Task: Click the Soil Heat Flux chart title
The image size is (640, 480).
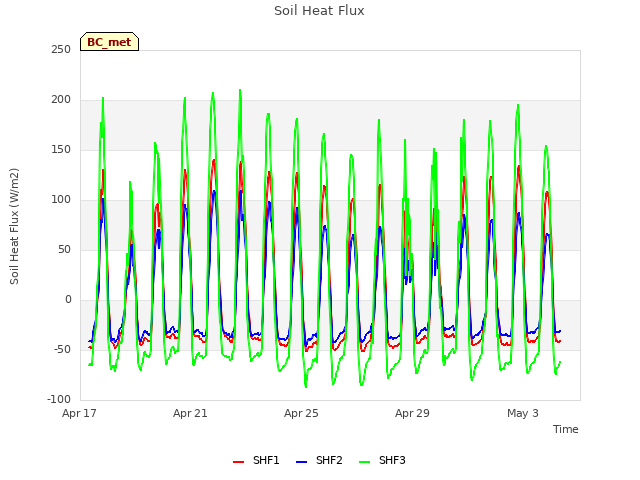Action: tap(319, 11)
